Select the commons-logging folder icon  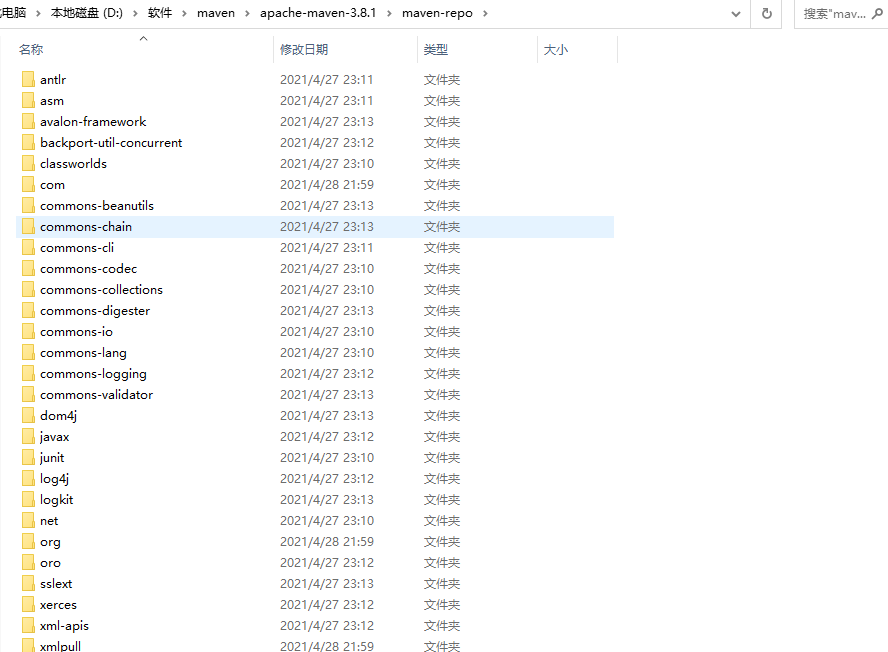tap(28, 373)
